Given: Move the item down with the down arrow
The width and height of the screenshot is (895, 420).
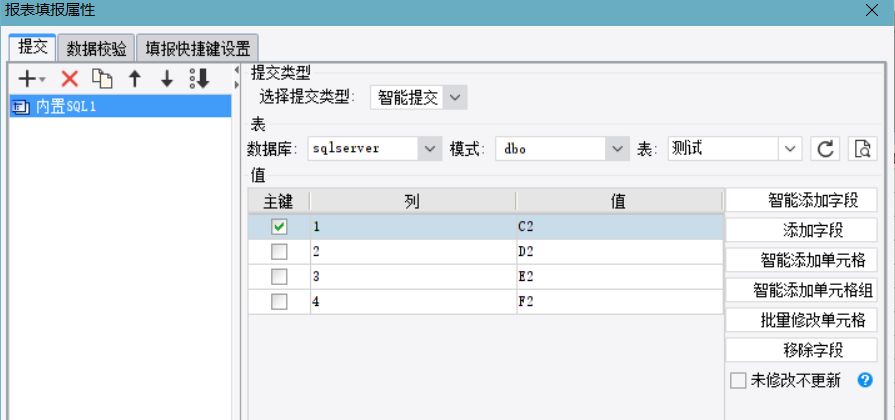Looking at the screenshot, I should (167, 79).
